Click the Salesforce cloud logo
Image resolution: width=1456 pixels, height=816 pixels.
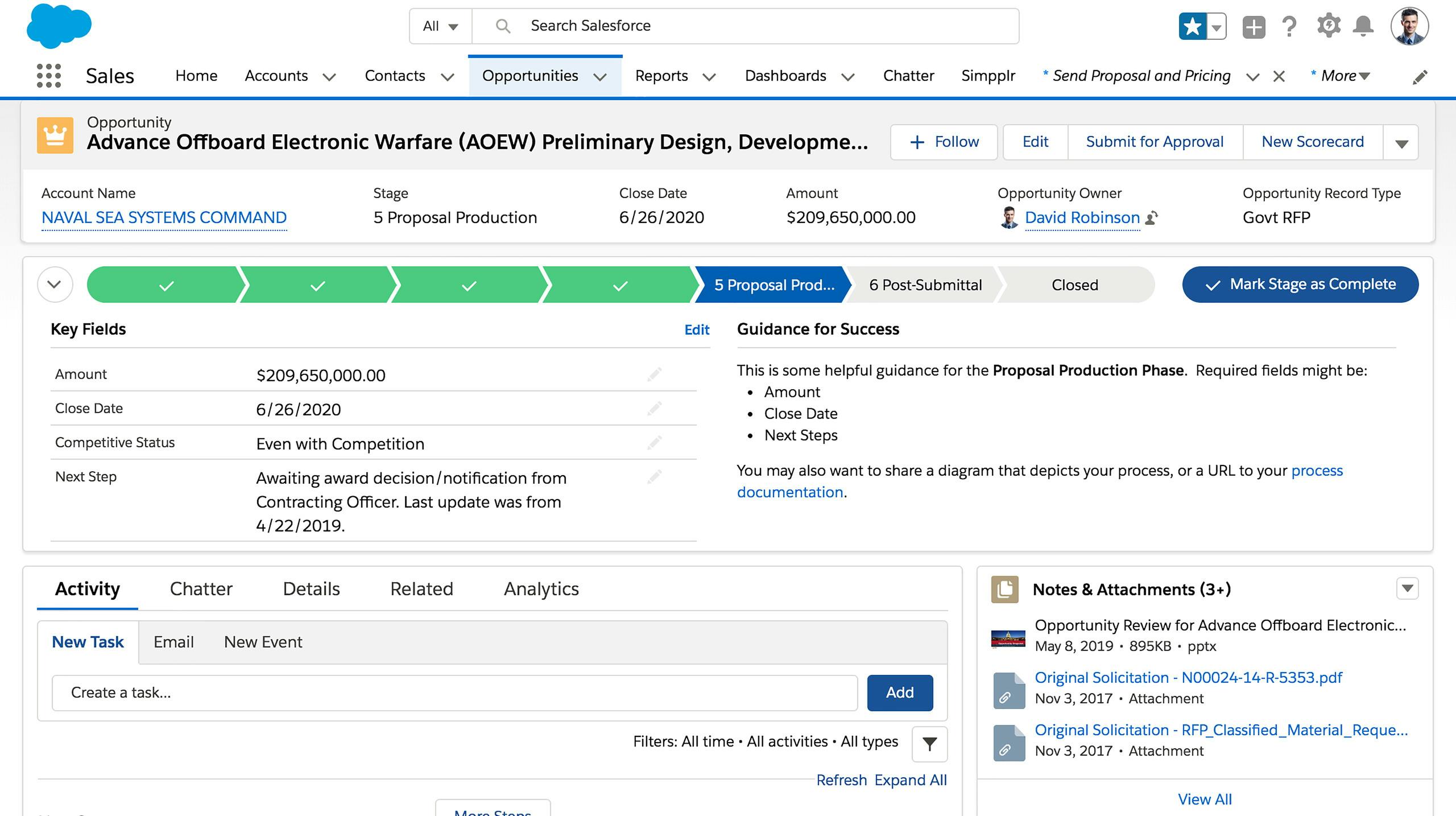click(59, 26)
